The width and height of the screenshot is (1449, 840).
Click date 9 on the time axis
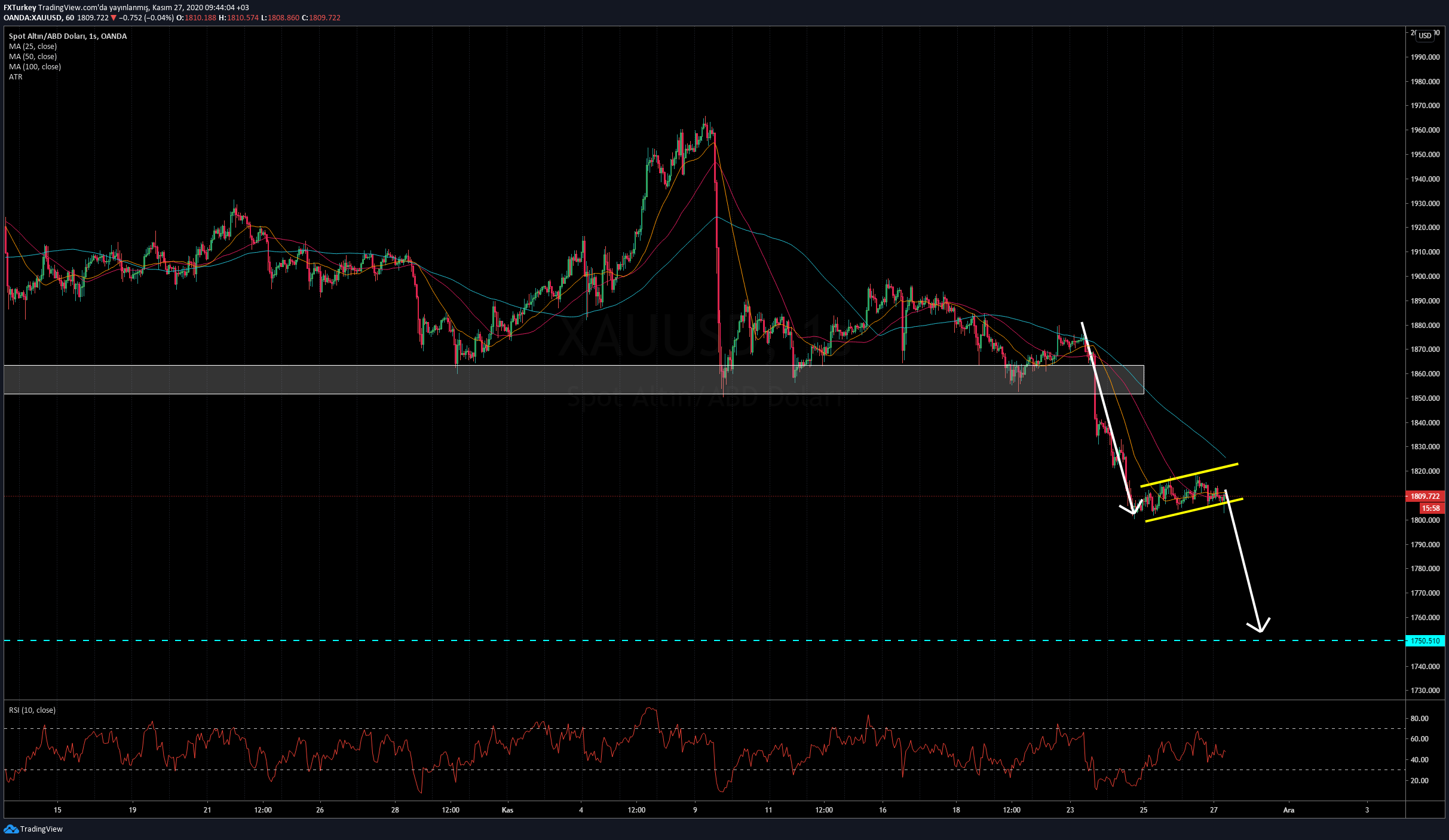point(695,811)
